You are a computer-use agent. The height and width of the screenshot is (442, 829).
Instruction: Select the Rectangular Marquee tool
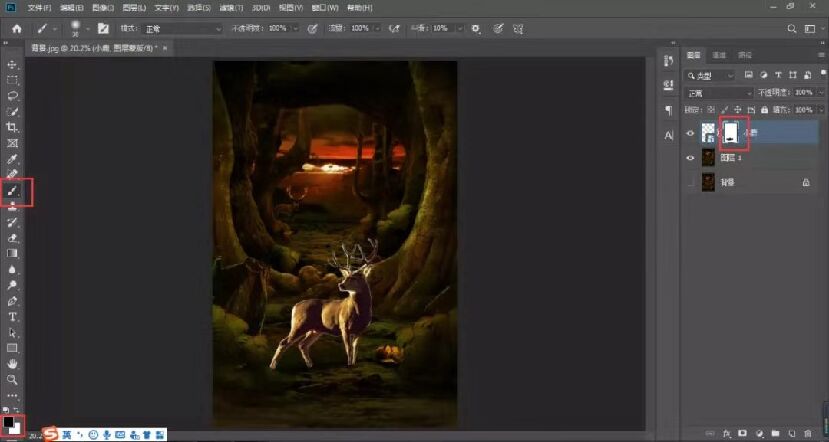tap(12, 80)
